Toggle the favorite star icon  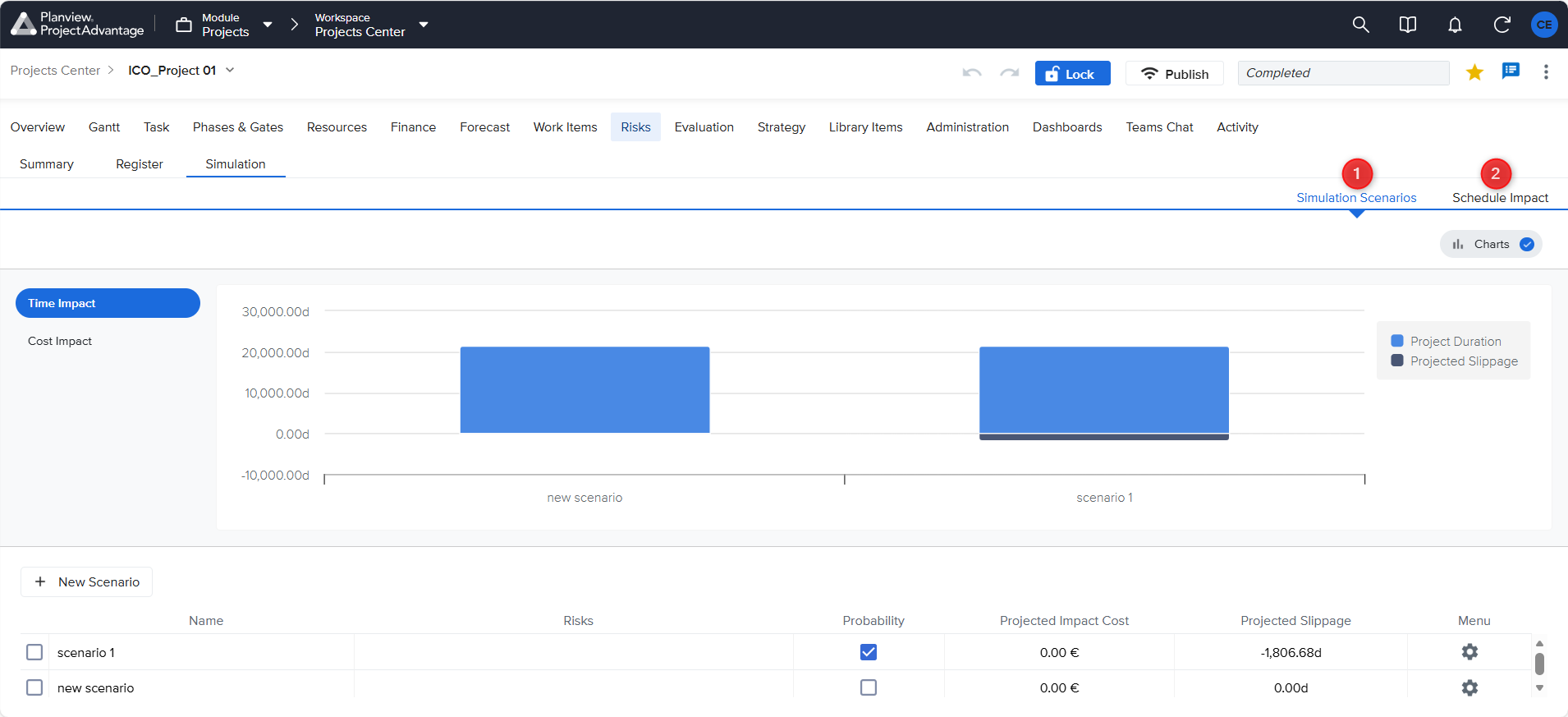1474,72
